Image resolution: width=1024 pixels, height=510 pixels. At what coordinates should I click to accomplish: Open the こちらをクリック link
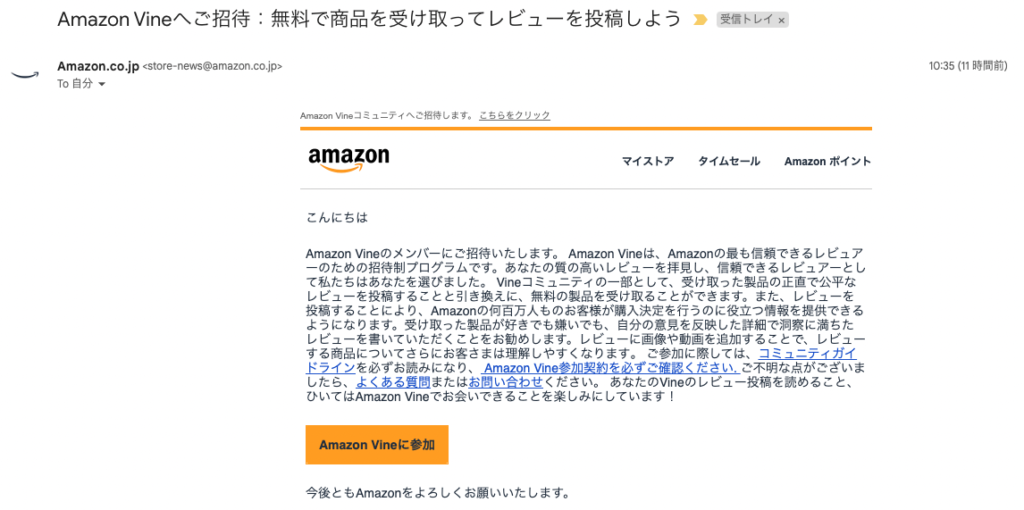tap(514, 115)
